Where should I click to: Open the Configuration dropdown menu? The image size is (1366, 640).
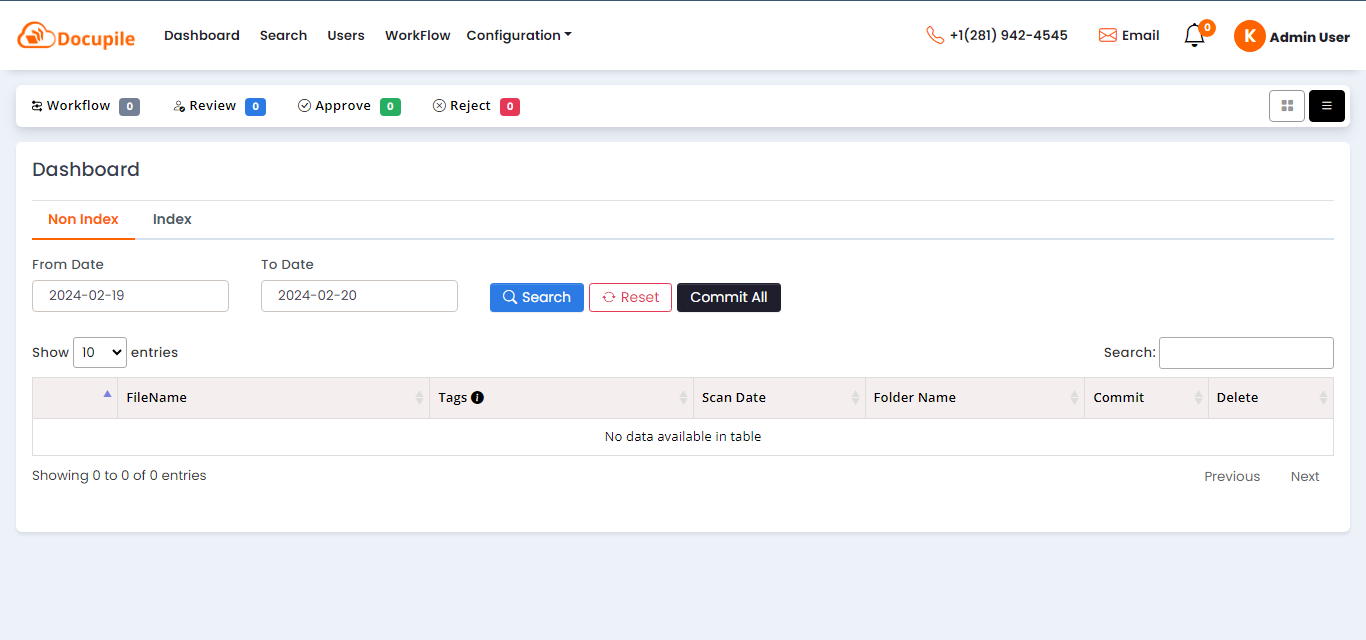tap(519, 35)
